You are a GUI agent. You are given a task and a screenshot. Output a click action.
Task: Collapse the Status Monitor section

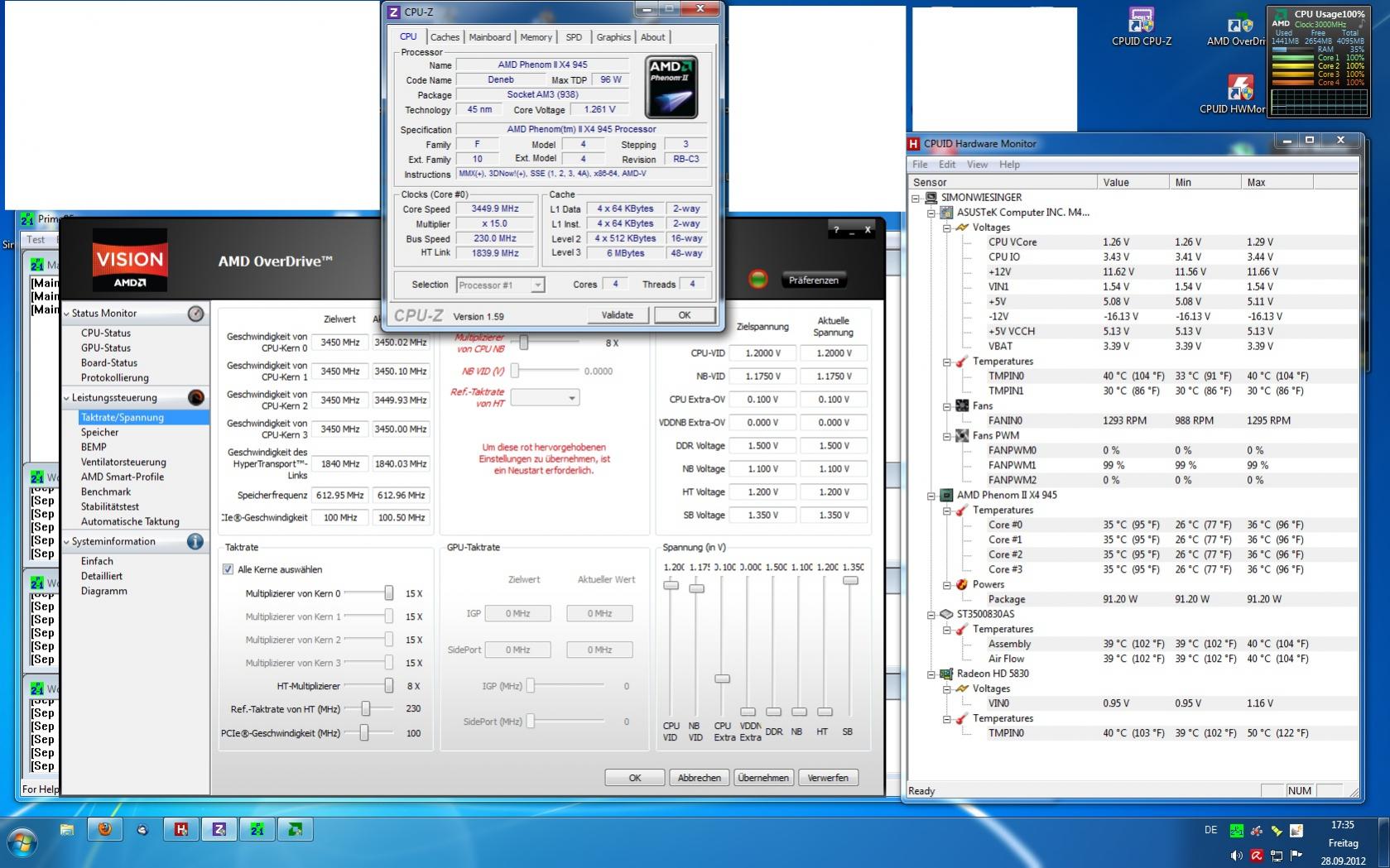[x=67, y=314]
